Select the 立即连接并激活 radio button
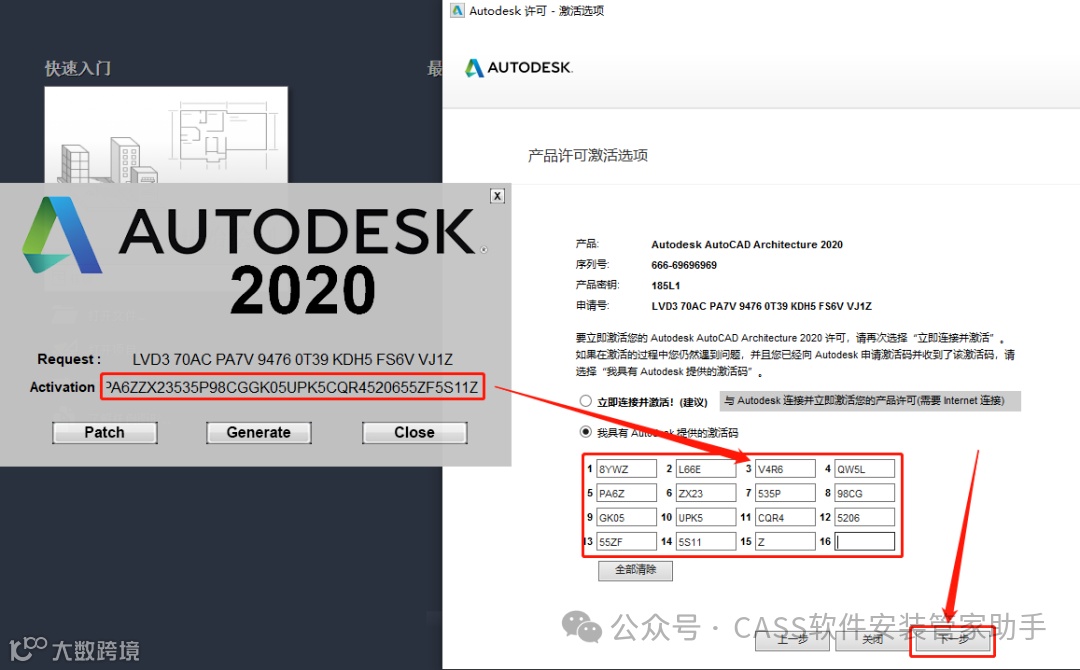 click(585, 401)
